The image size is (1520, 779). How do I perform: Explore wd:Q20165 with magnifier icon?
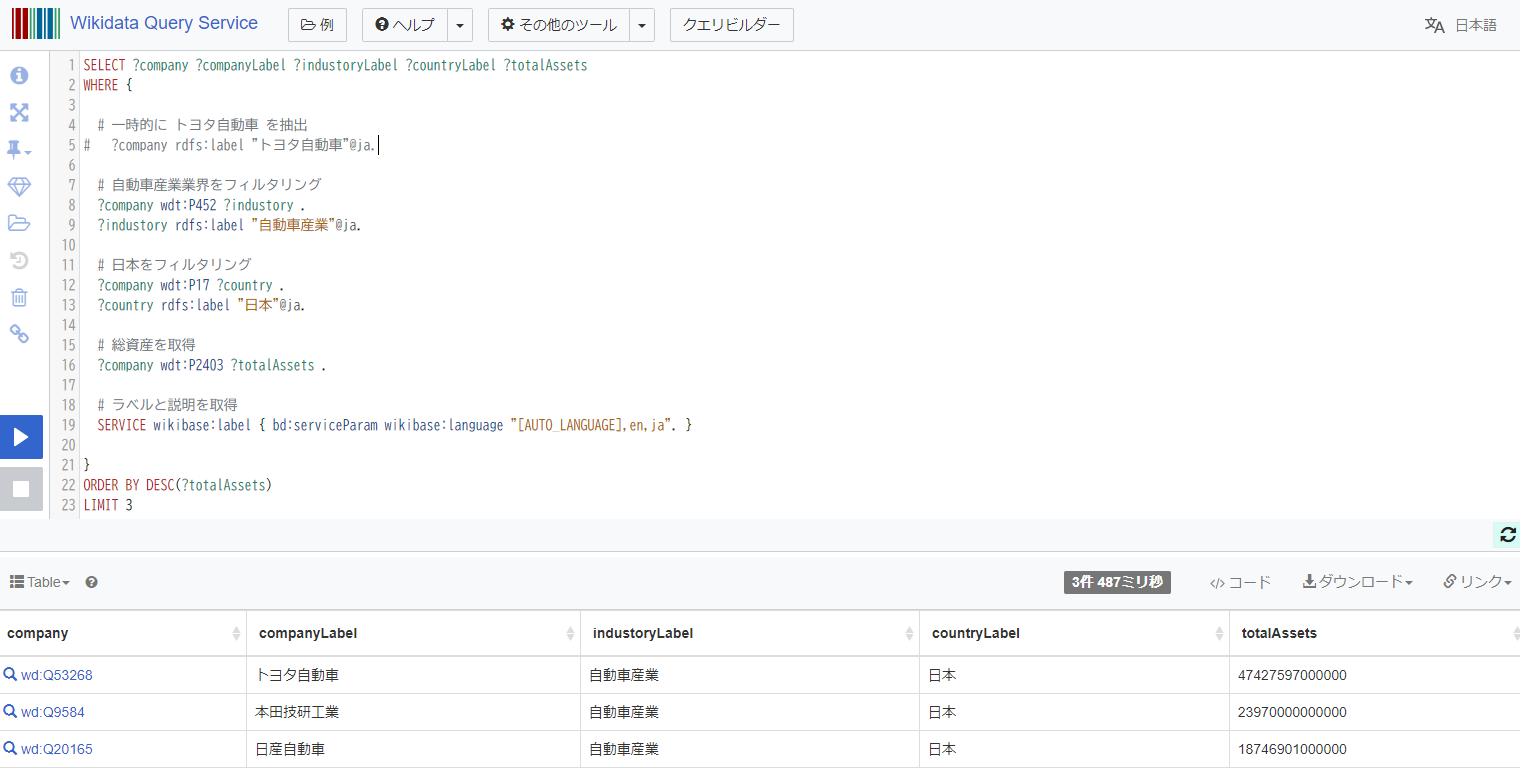click(x=10, y=748)
